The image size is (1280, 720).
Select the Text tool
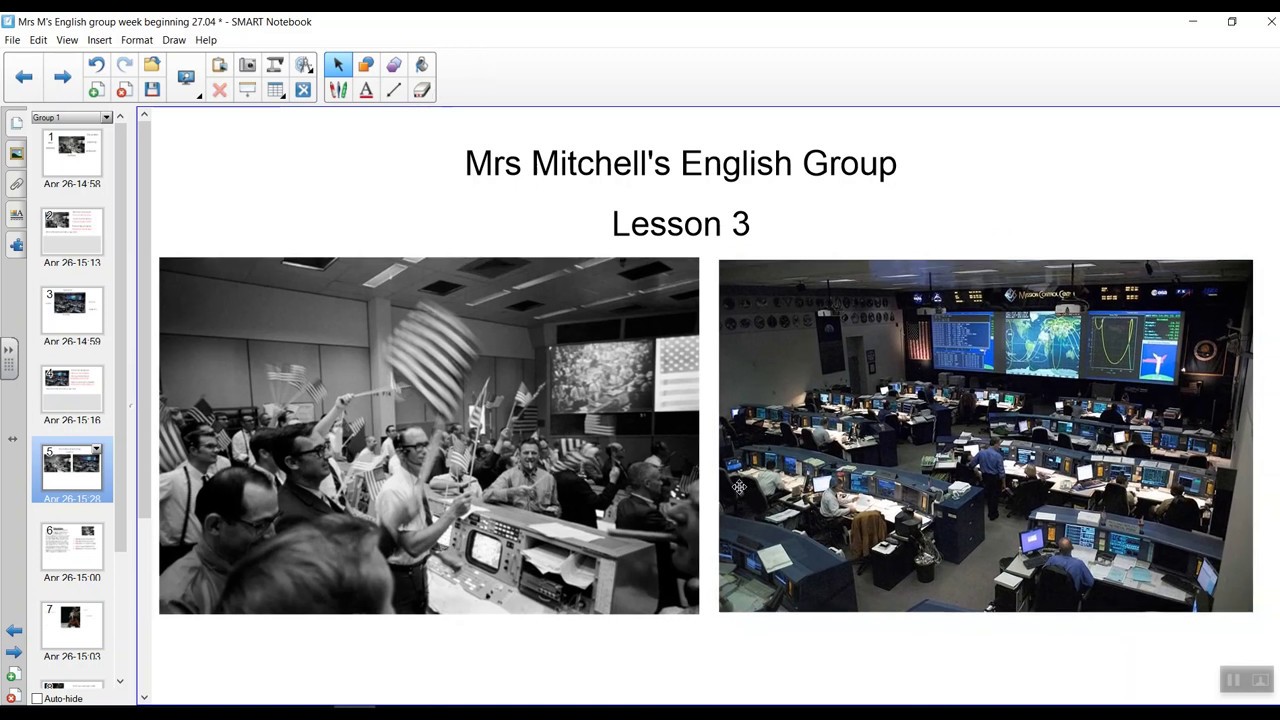coord(366,90)
